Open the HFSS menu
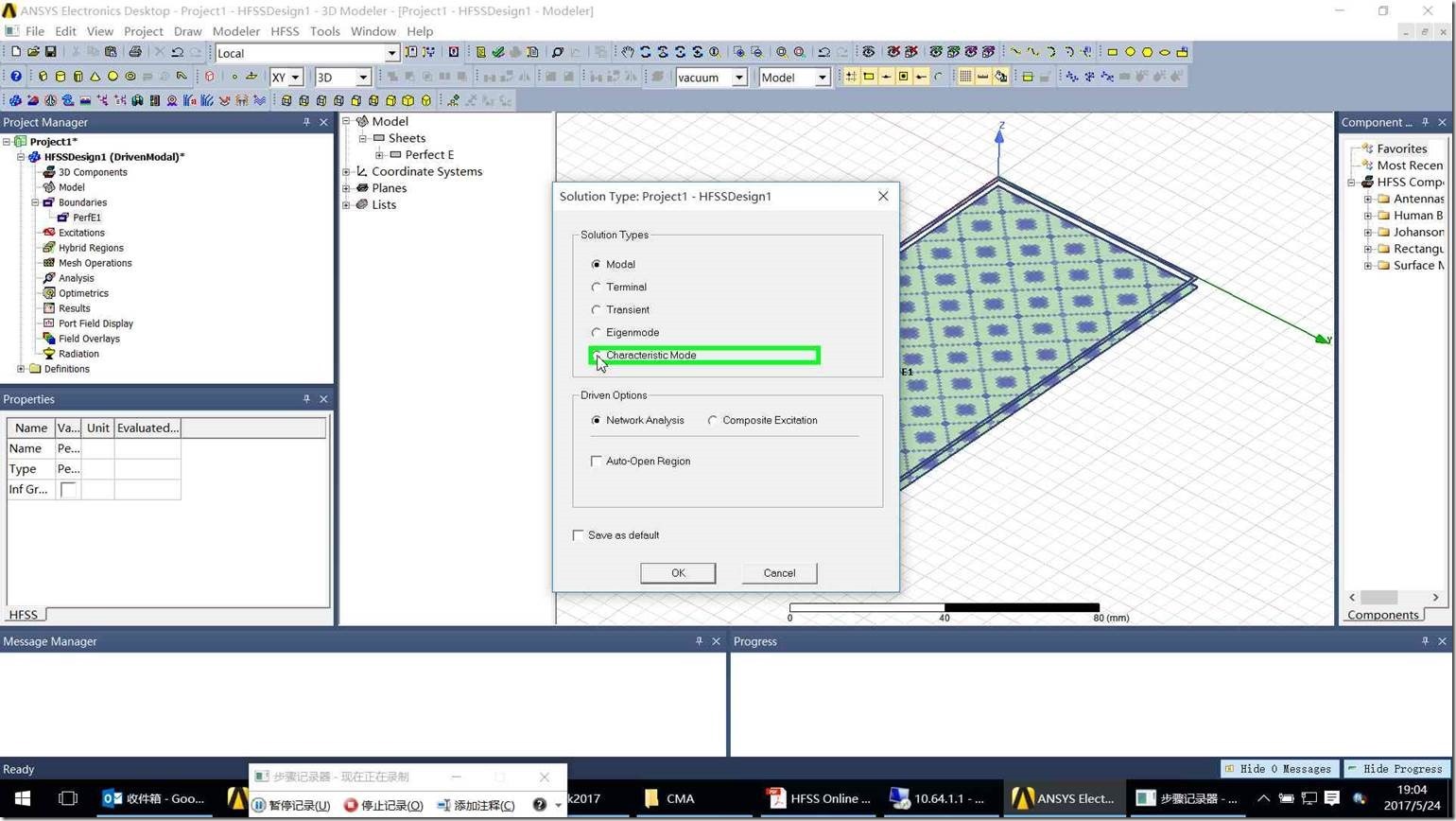The height and width of the screenshot is (821, 1456). point(285,31)
